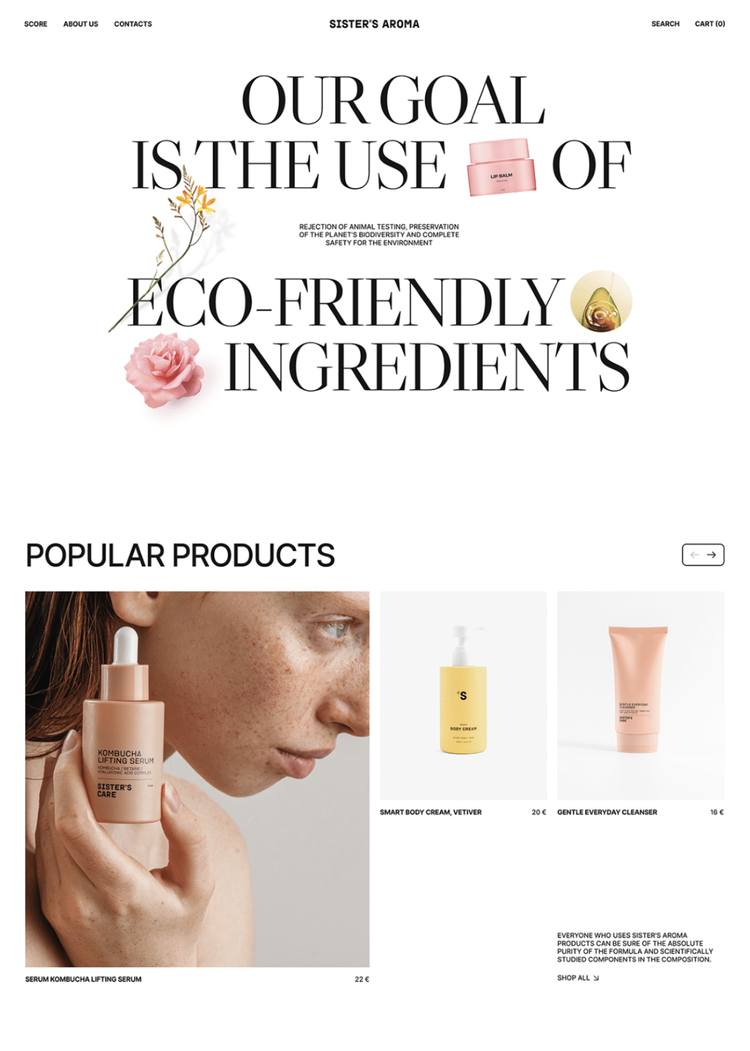Click the Lip Balm jar image in headline
Viewport: 750px width, 1051px height.
tap(501, 168)
